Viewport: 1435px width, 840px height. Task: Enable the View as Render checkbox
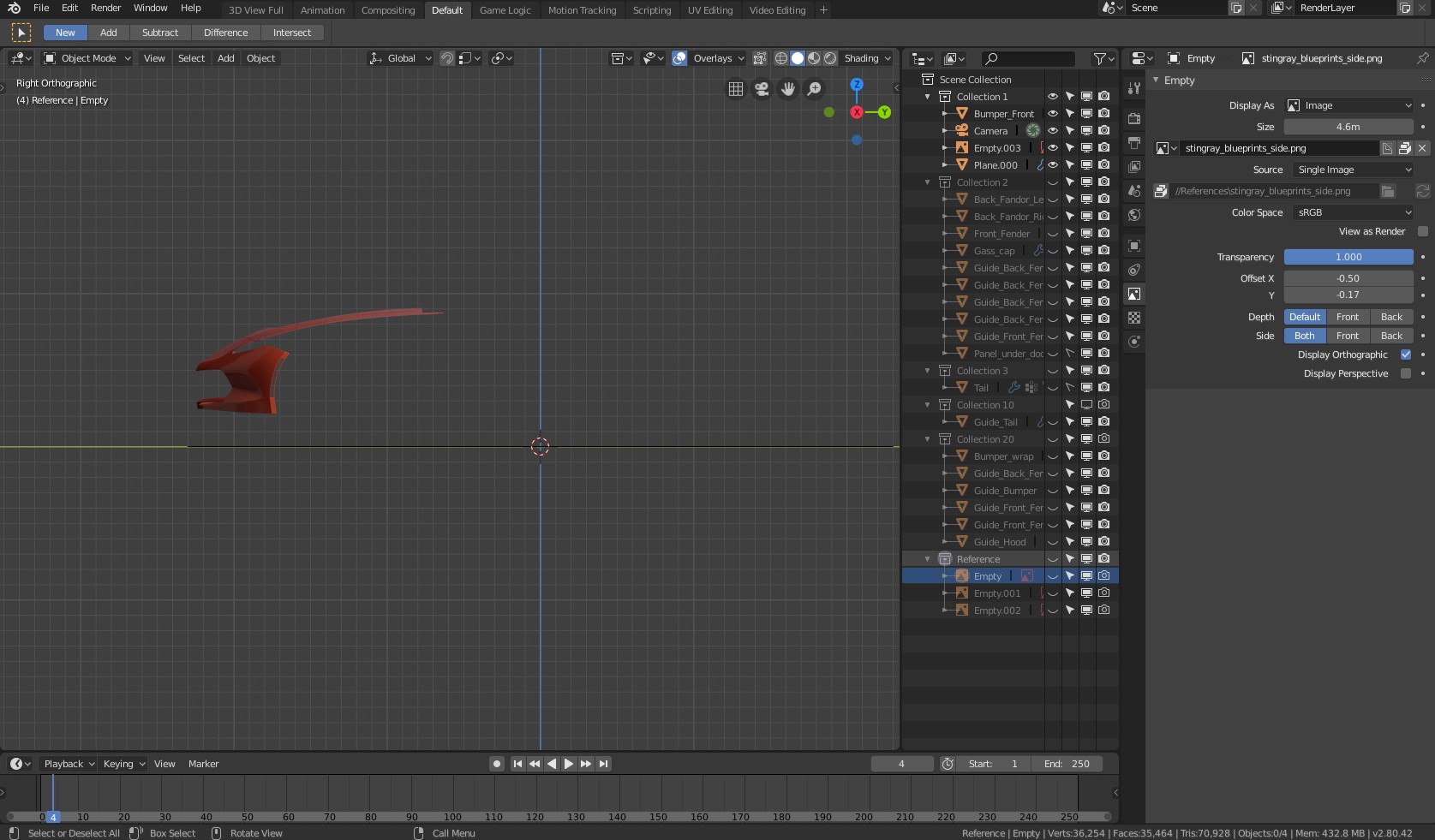(x=1423, y=231)
